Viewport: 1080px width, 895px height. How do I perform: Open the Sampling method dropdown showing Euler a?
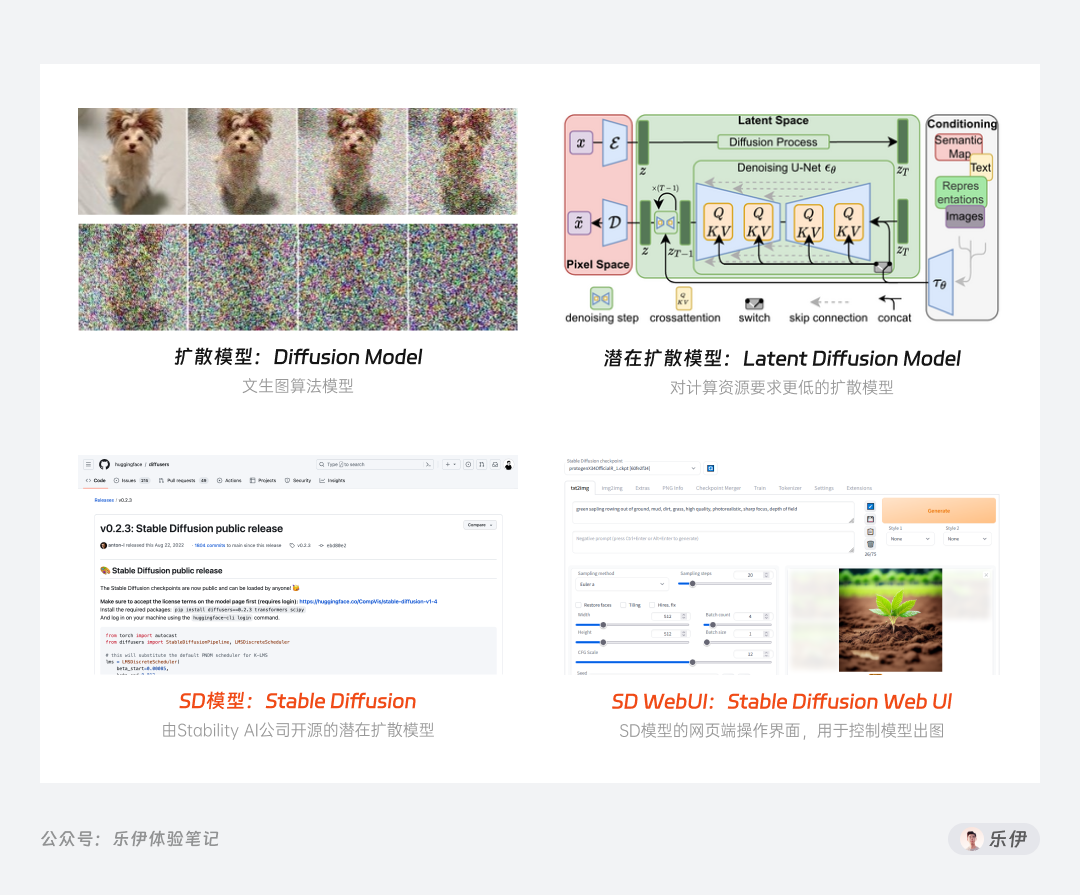(622, 584)
